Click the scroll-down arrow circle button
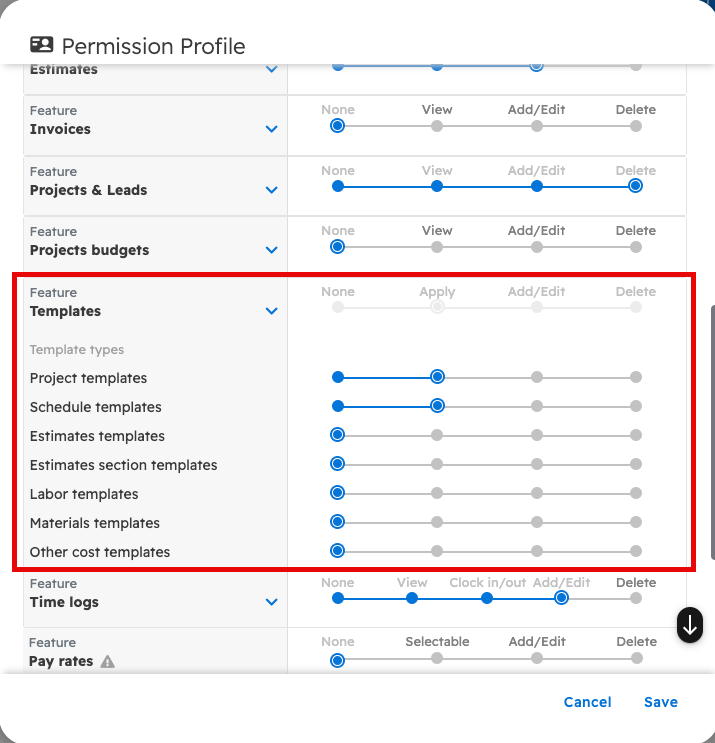The height and width of the screenshot is (743, 715). click(690, 624)
